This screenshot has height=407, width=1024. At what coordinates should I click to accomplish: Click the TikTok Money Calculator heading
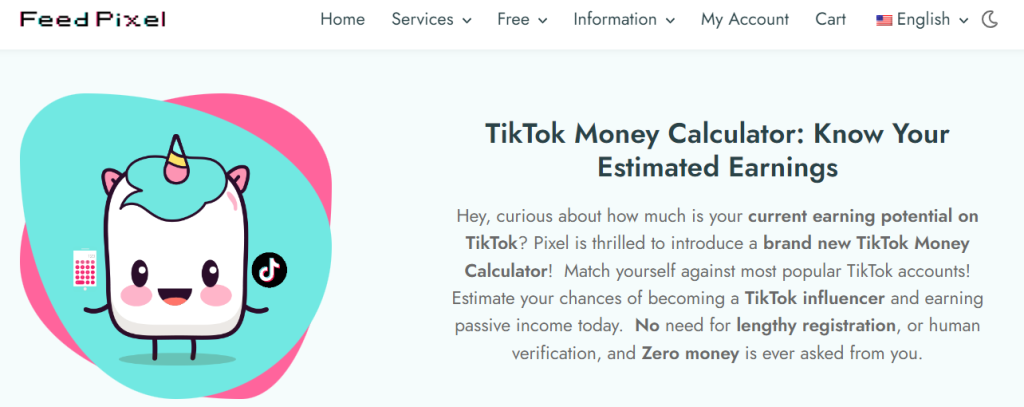point(717,150)
